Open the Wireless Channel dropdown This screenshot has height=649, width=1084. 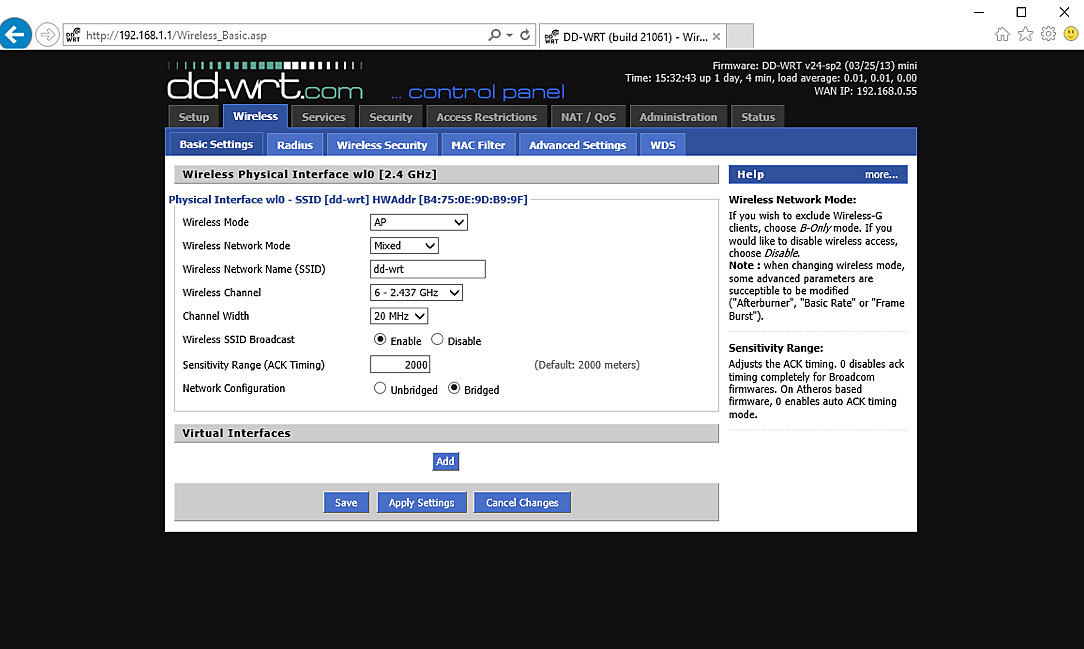[416, 292]
